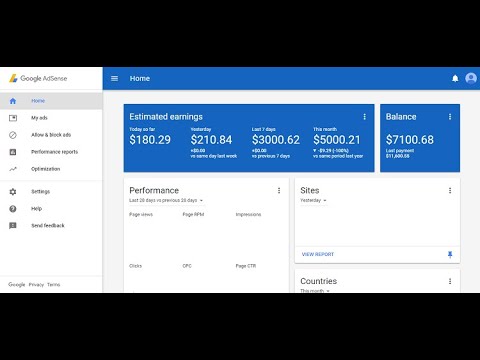
Task: Click the $180.29 today earnings
Action: point(150,140)
